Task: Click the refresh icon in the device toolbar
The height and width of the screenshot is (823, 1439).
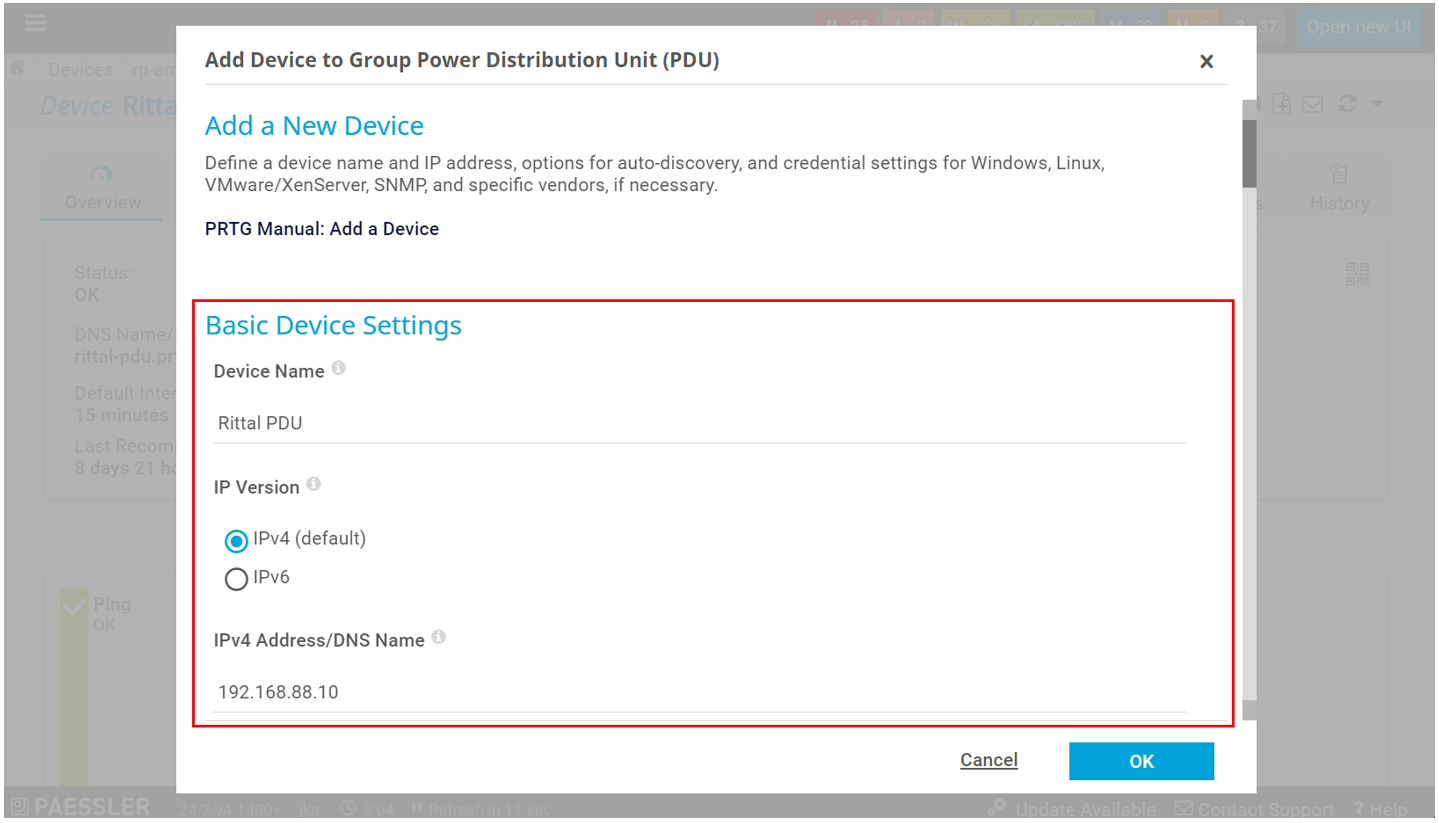Action: click(x=1347, y=105)
